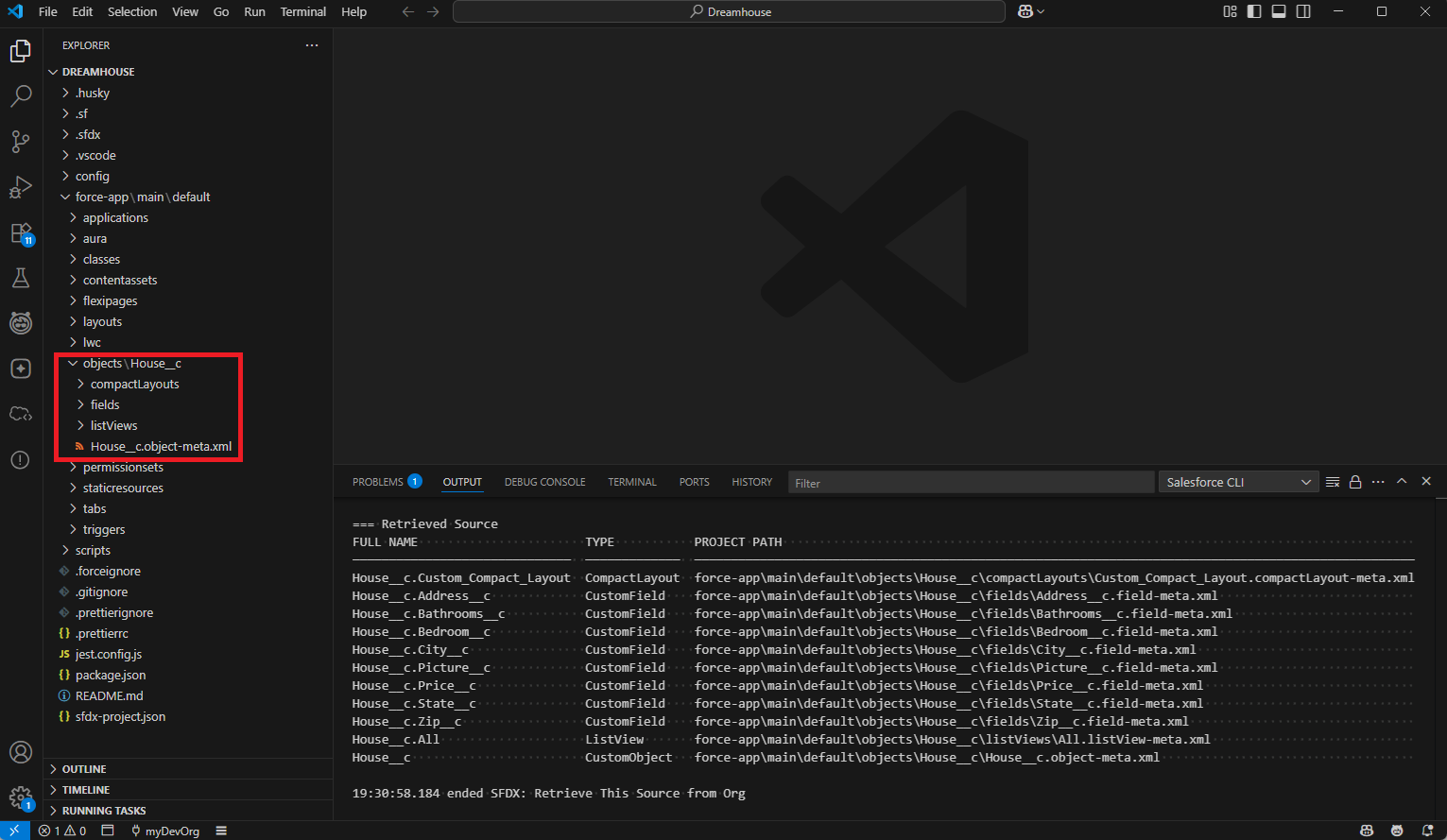Viewport: 1447px width, 840px height.
Task: Toggle Secondary Side Bar visibility
Action: pos(1303,11)
